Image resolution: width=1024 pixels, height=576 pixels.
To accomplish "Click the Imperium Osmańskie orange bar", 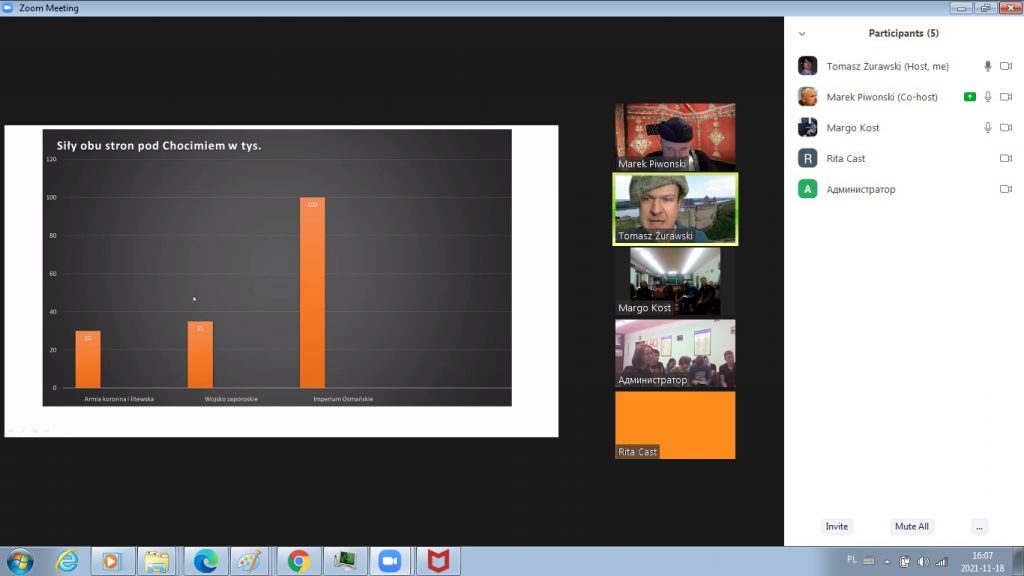I will click(x=312, y=292).
